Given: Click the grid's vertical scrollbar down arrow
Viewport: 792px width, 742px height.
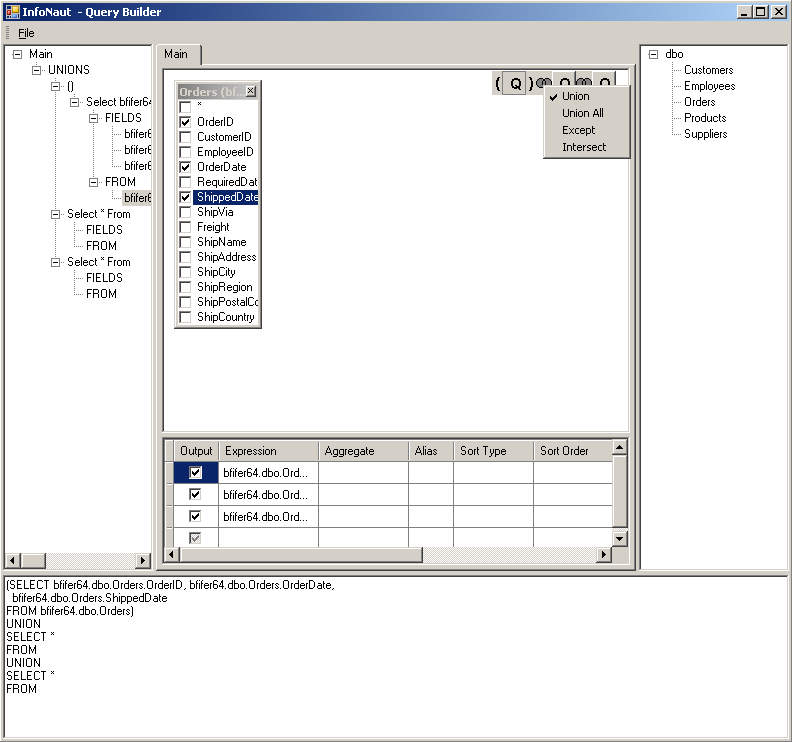Looking at the screenshot, I should pyautogui.click(x=619, y=539).
